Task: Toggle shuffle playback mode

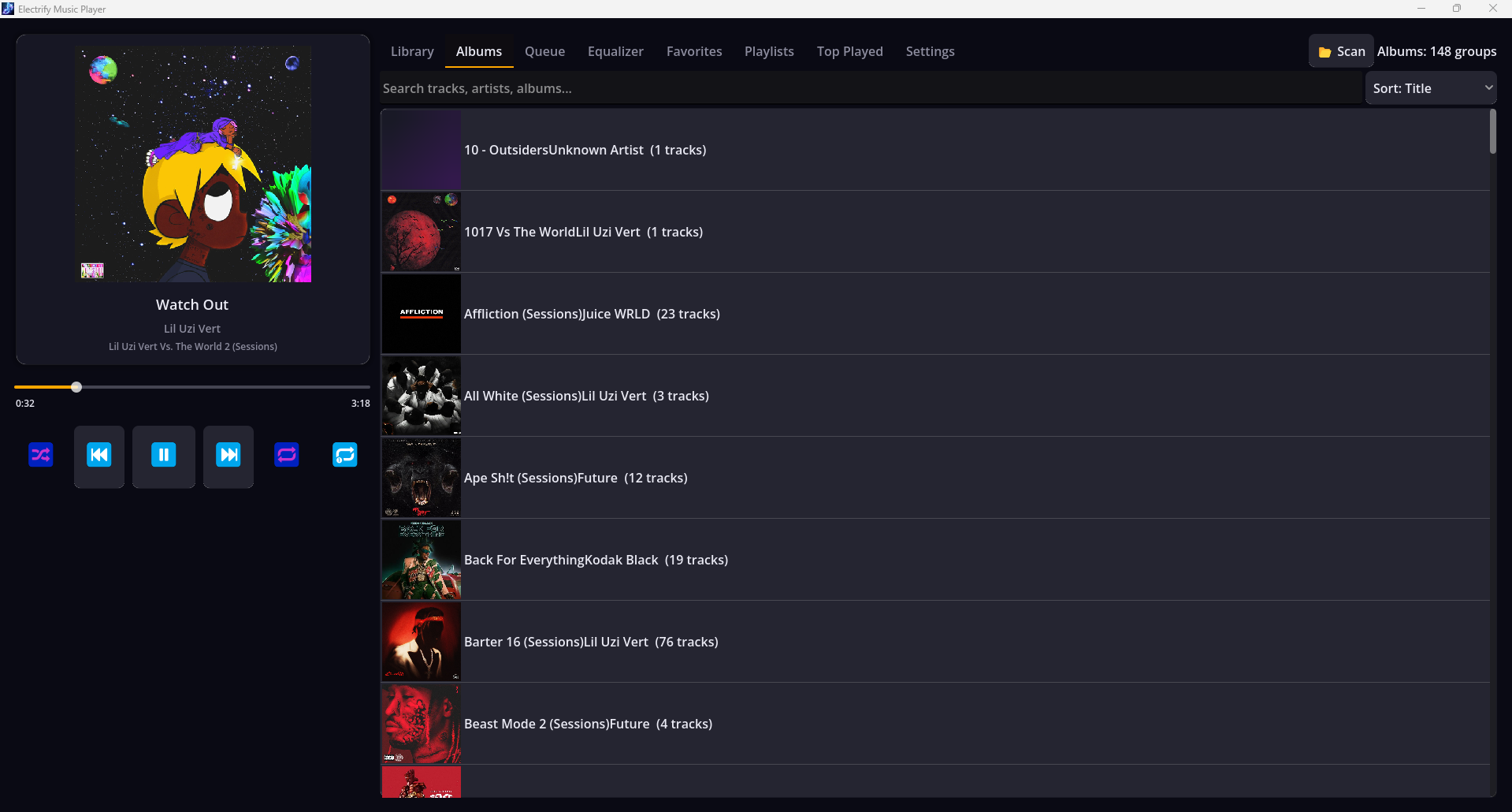Action: pos(41,455)
